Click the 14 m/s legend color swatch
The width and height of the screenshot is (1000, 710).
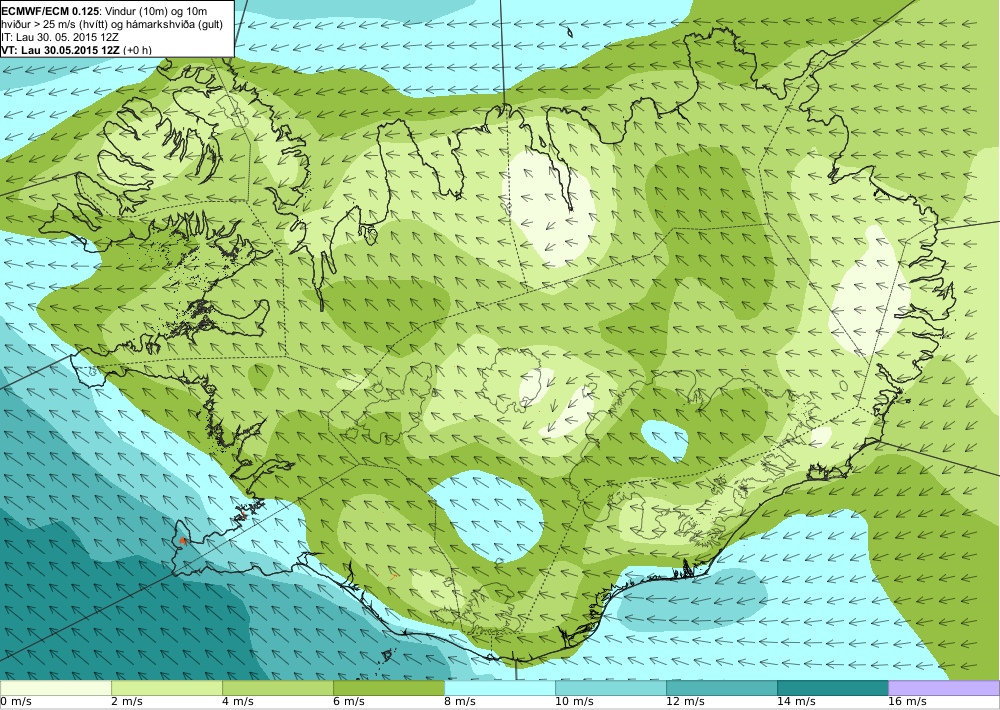tap(832, 688)
